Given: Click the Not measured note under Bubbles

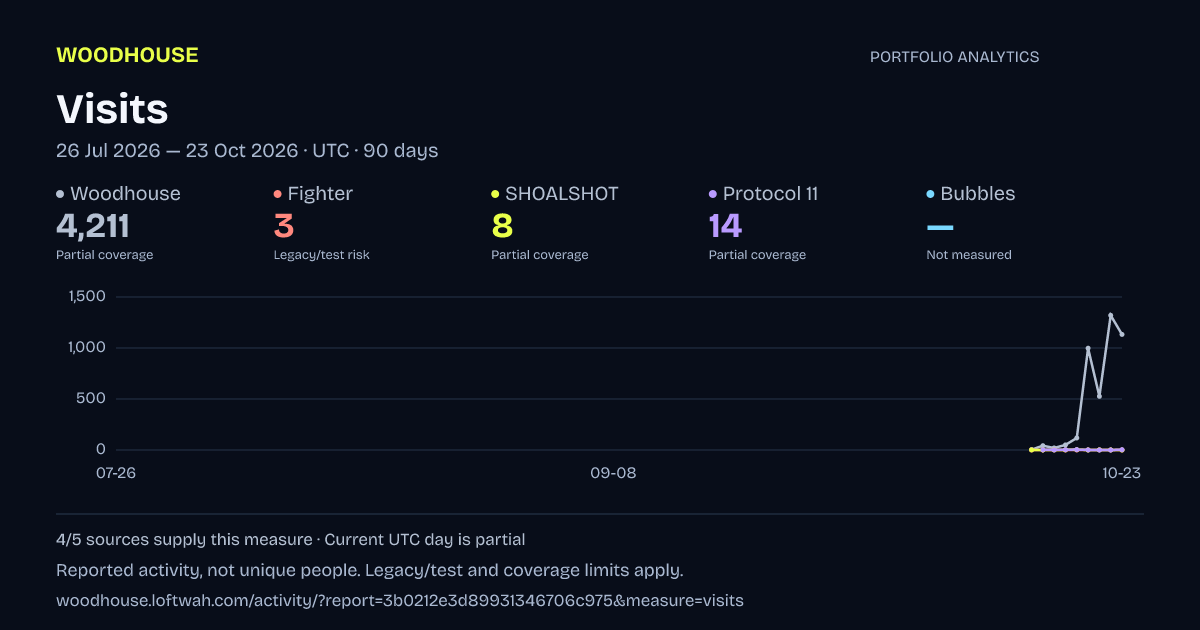Looking at the screenshot, I should point(969,255).
